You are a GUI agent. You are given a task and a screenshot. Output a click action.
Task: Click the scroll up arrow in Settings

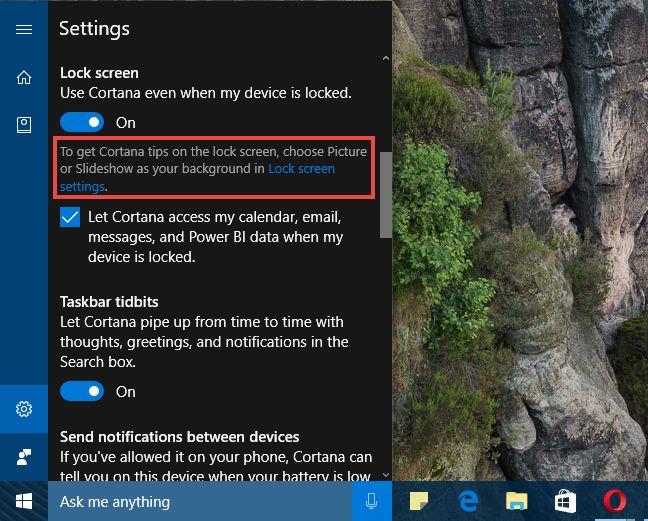point(386,58)
